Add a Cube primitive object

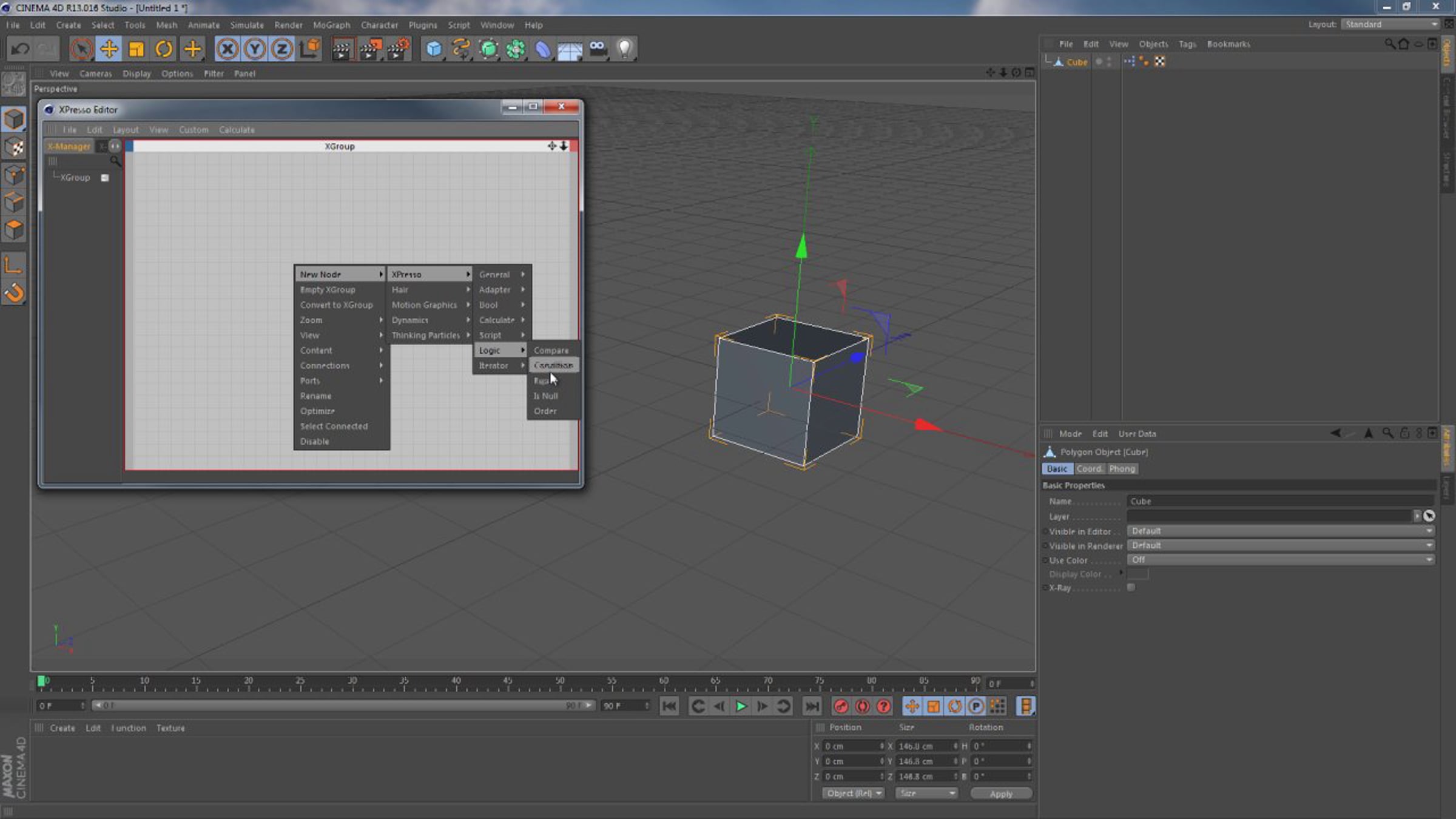click(x=434, y=49)
